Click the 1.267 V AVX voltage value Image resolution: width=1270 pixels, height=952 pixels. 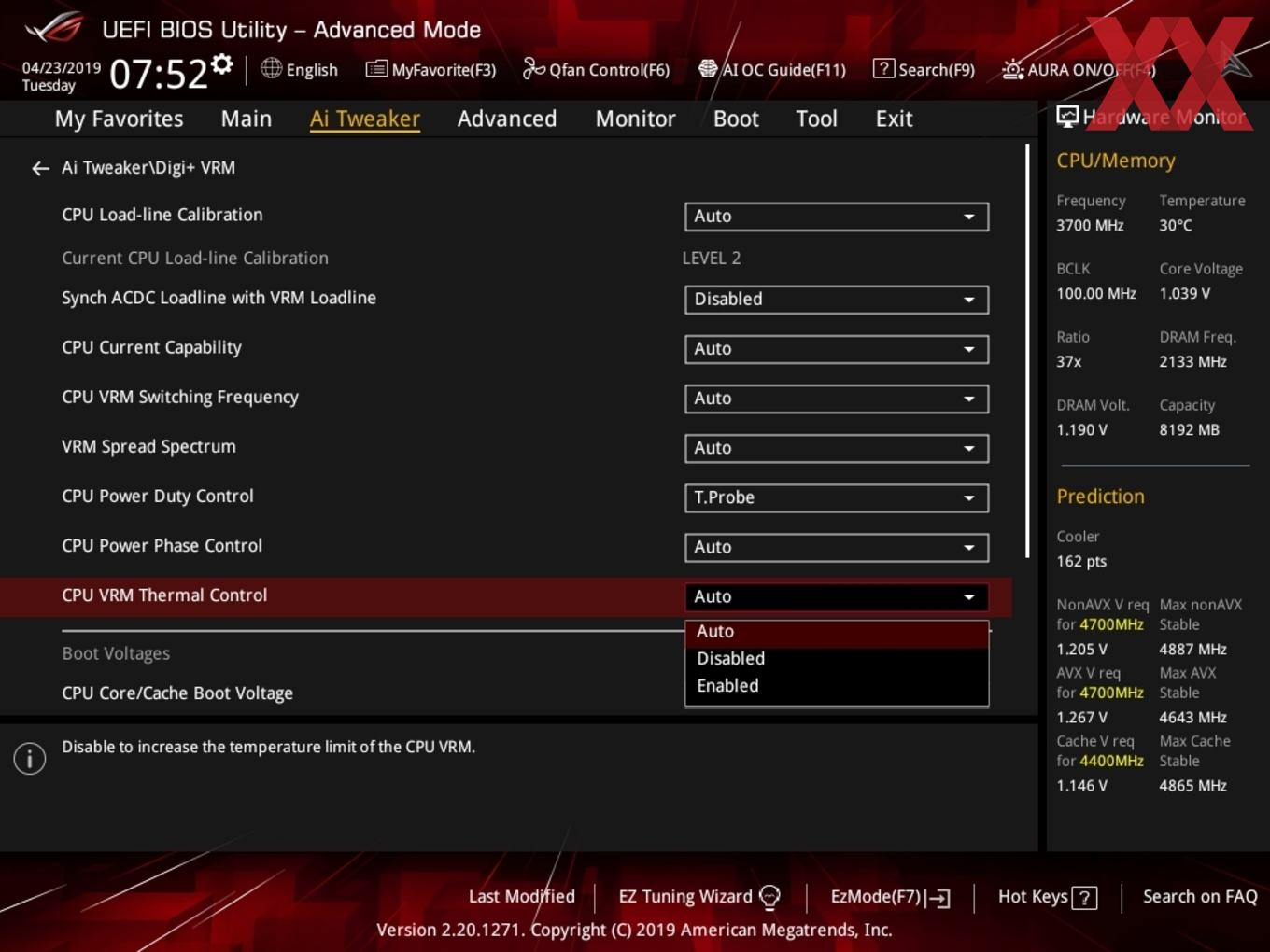(x=1081, y=718)
